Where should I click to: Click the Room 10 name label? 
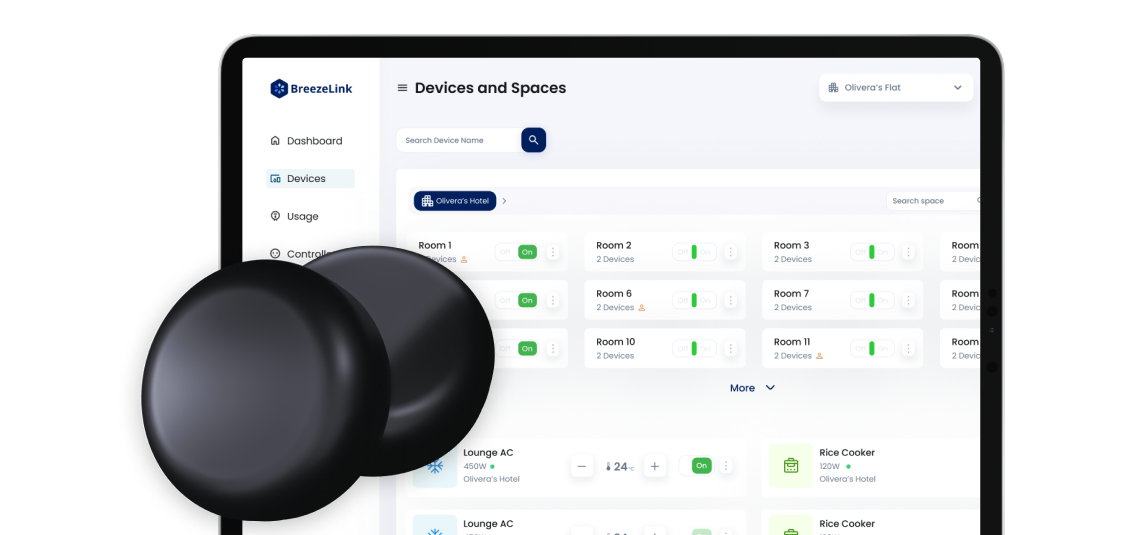[616, 342]
